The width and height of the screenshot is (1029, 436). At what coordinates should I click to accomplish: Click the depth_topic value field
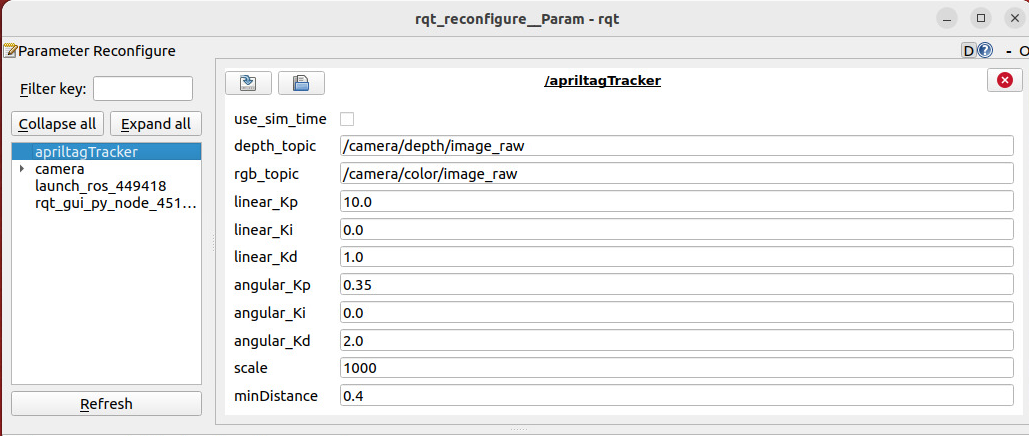(x=677, y=146)
